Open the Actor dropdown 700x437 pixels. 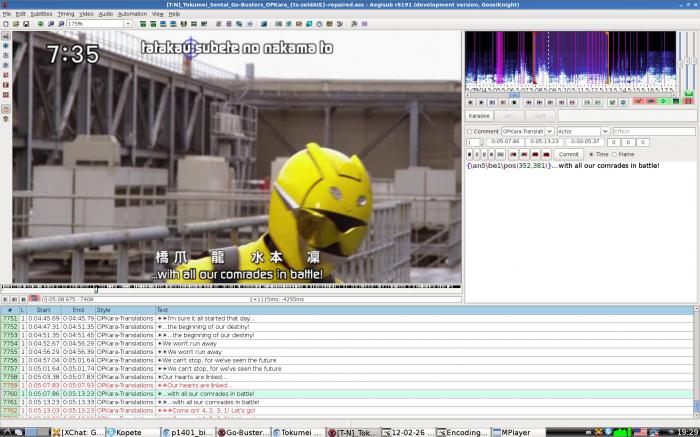pyautogui.click(x=605, y=131)
